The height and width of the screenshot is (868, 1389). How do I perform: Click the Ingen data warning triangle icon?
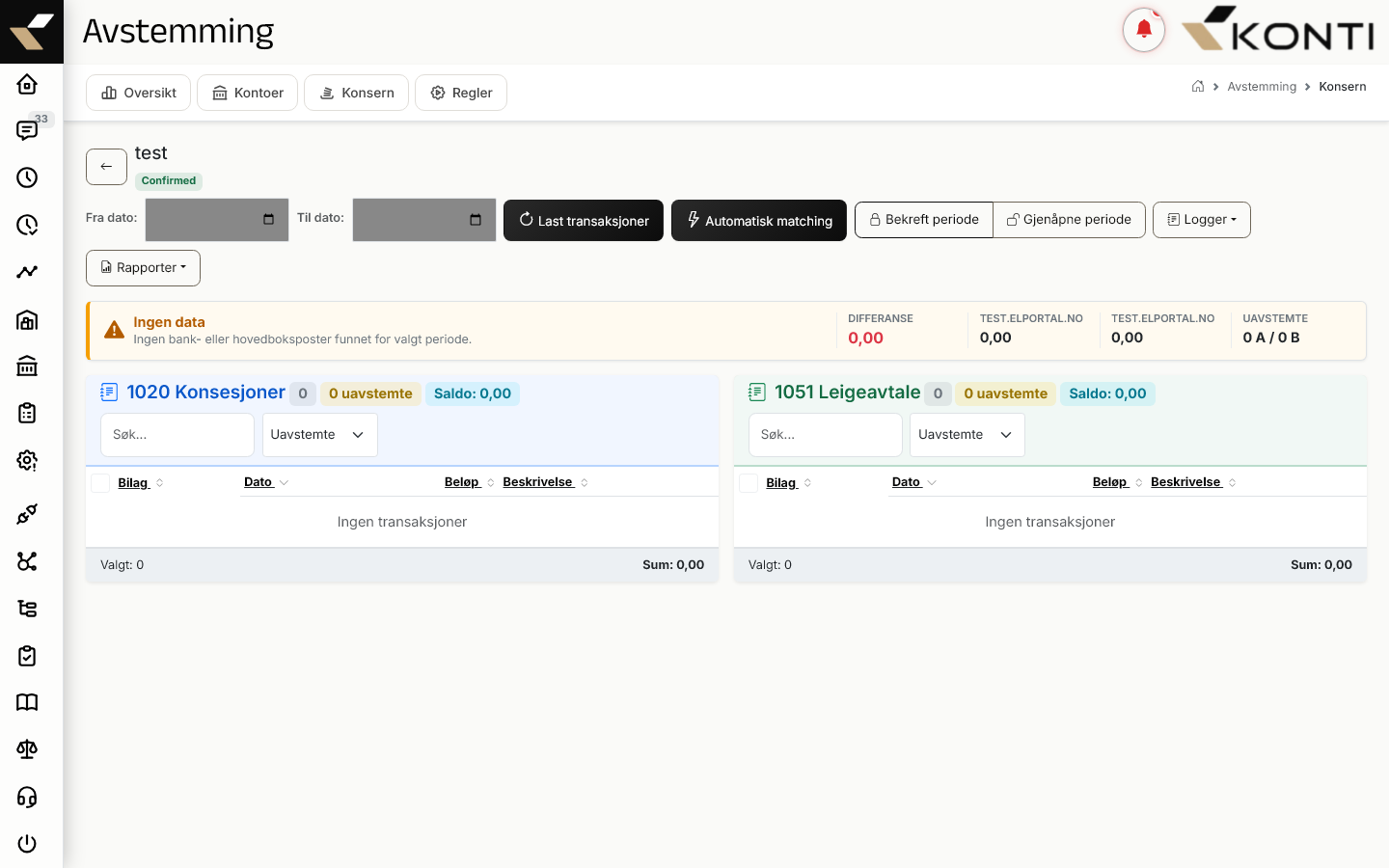point(114,330)
